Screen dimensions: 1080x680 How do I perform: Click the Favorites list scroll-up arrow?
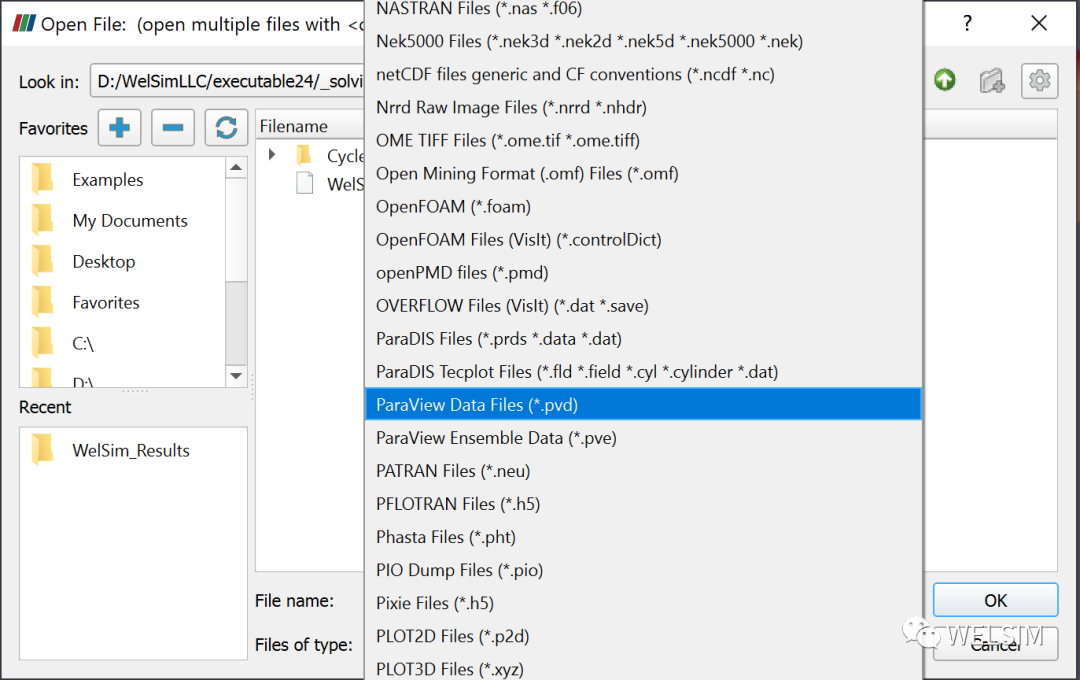236,167
